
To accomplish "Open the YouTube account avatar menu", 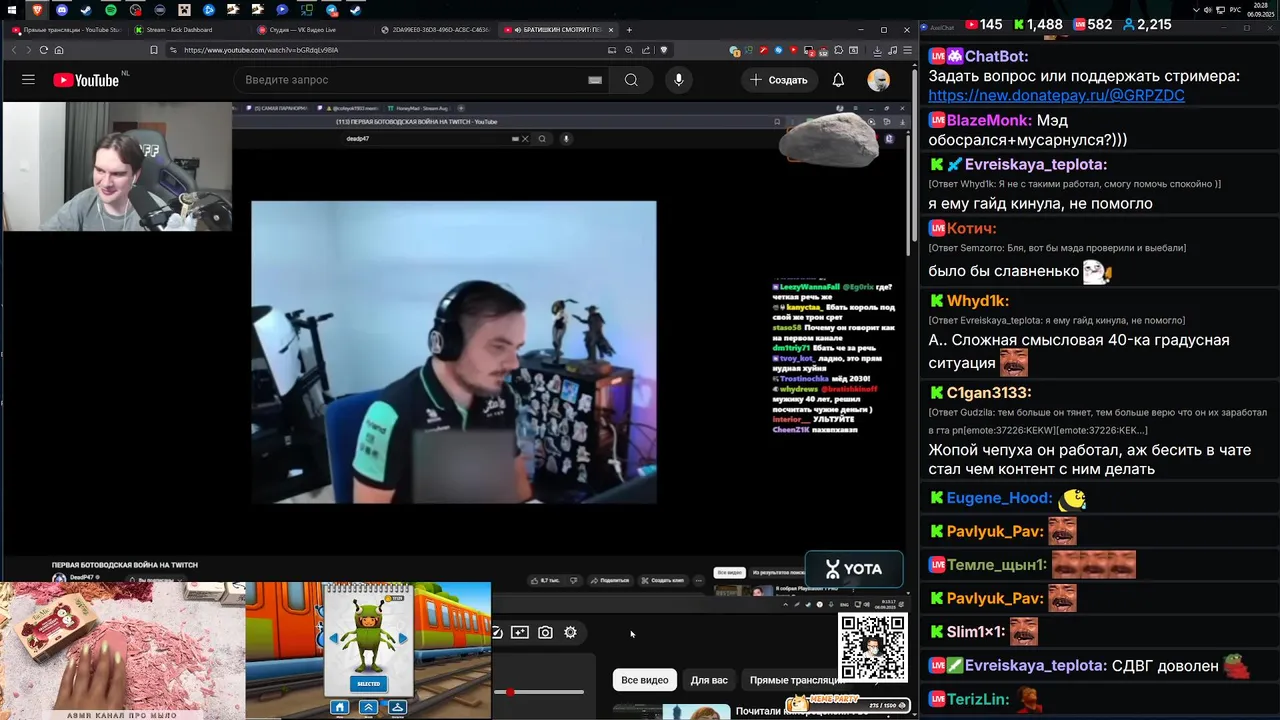I will [879, 80].
